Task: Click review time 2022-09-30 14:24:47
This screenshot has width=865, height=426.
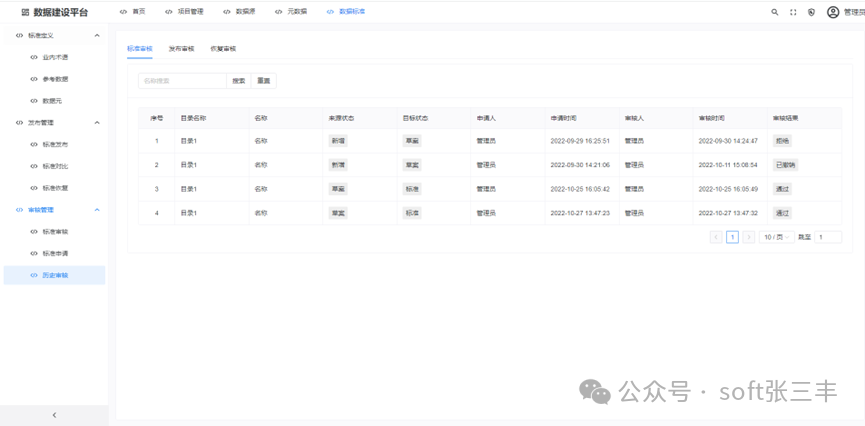Action: click(728, 141)
